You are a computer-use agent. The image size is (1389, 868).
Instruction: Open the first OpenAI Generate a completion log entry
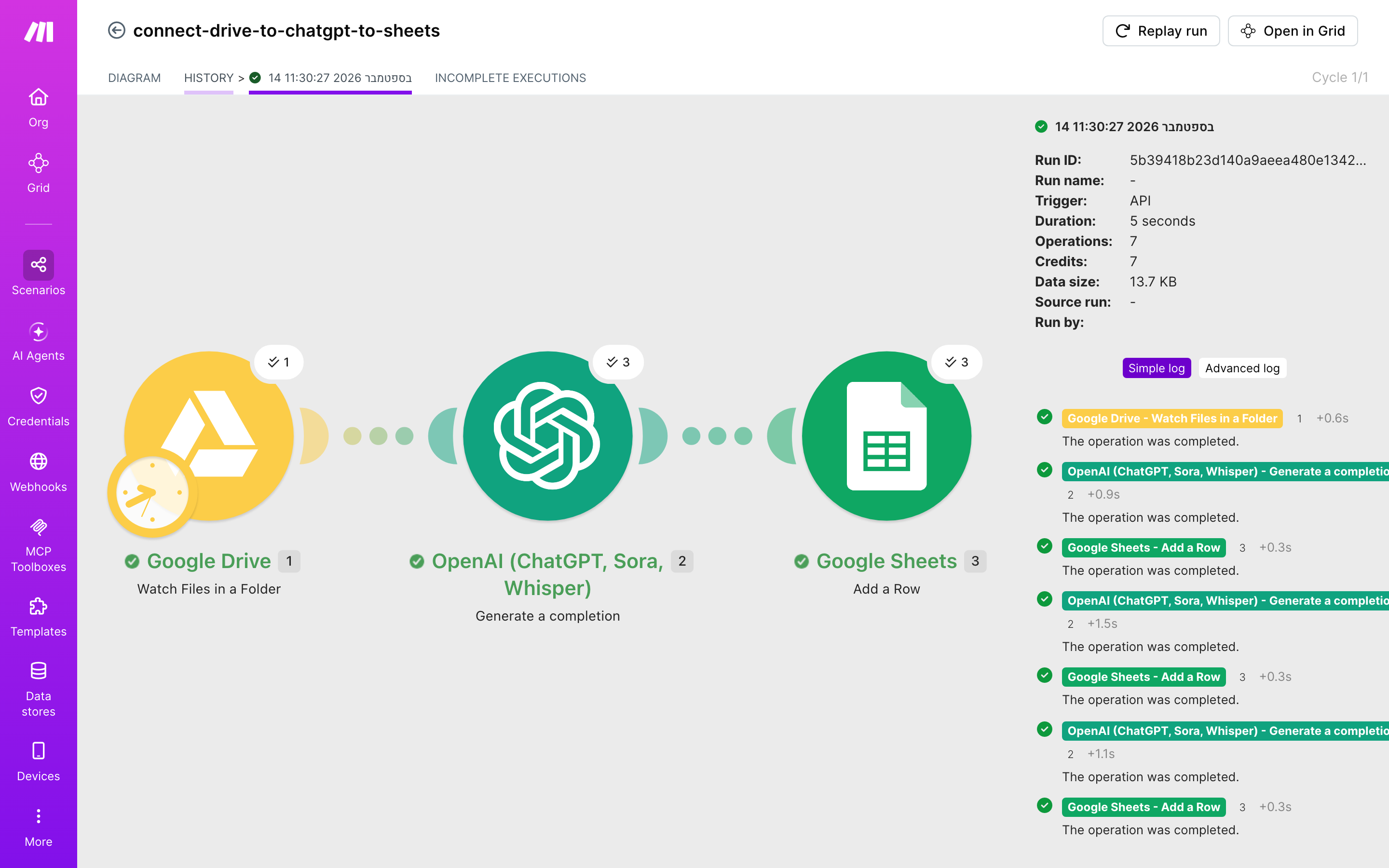point(1226,471)
